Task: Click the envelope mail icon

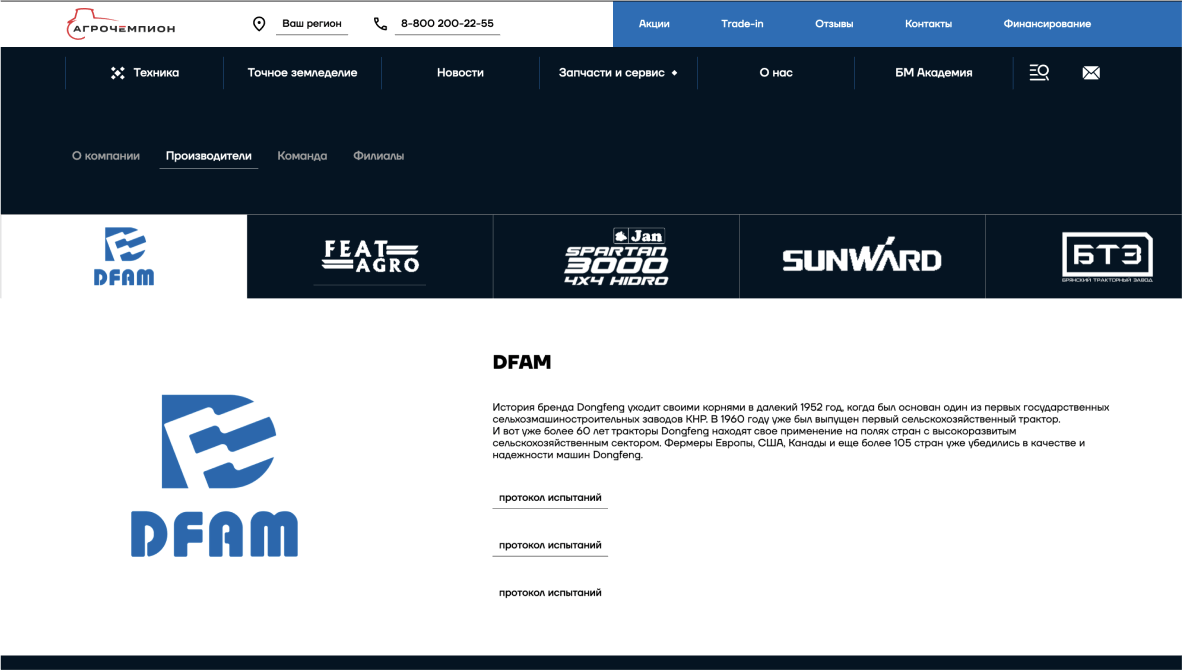Action: click(1091, 73)
